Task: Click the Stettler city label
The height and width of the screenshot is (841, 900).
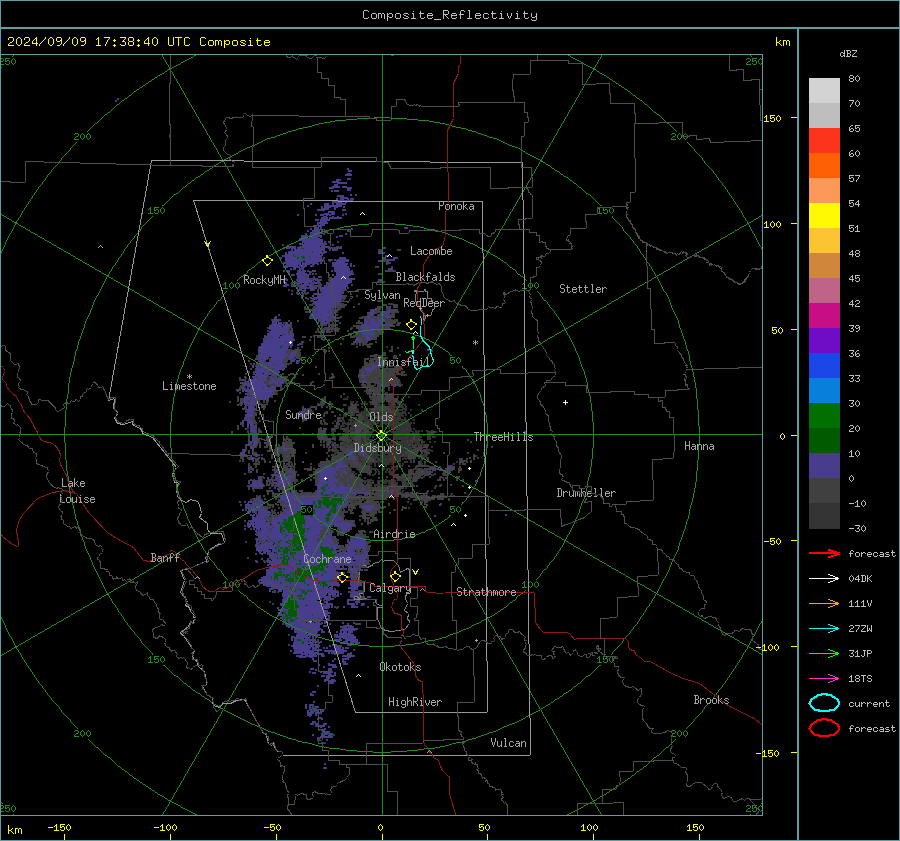Action: click(583, 289)
